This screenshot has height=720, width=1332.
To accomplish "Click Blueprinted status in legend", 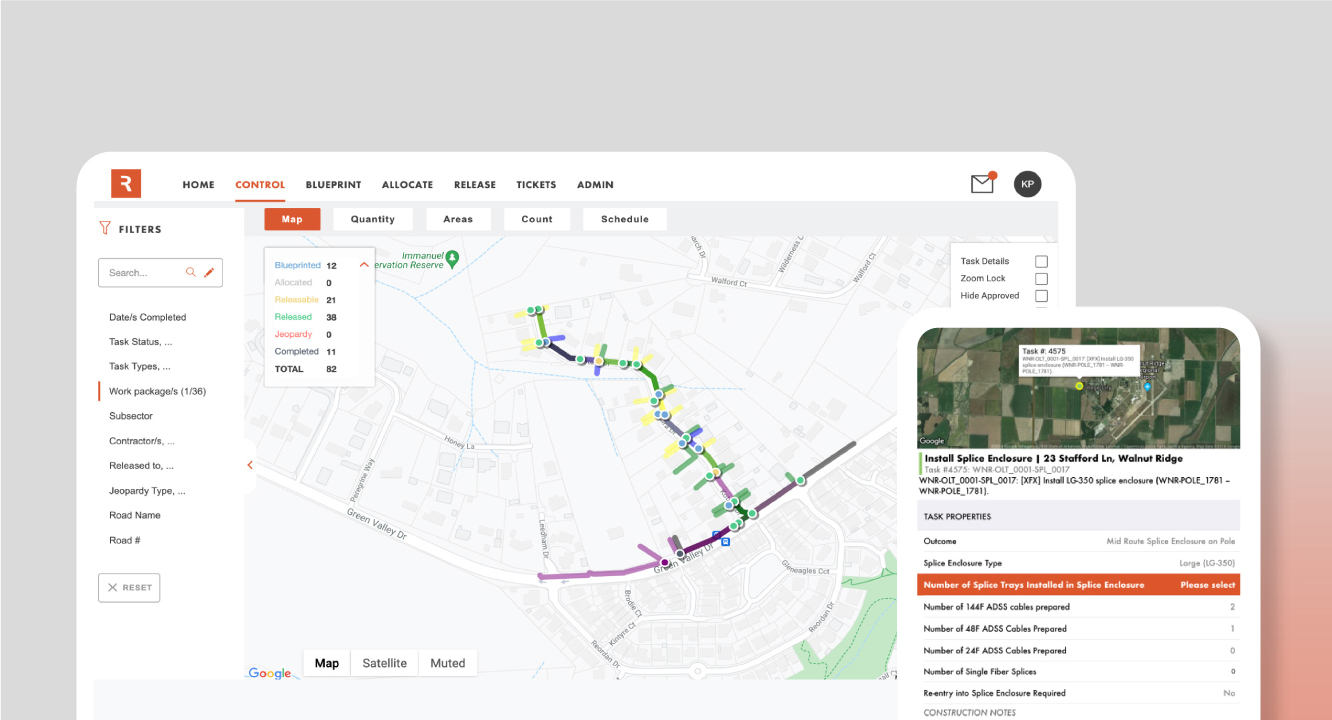I will 297,266.
